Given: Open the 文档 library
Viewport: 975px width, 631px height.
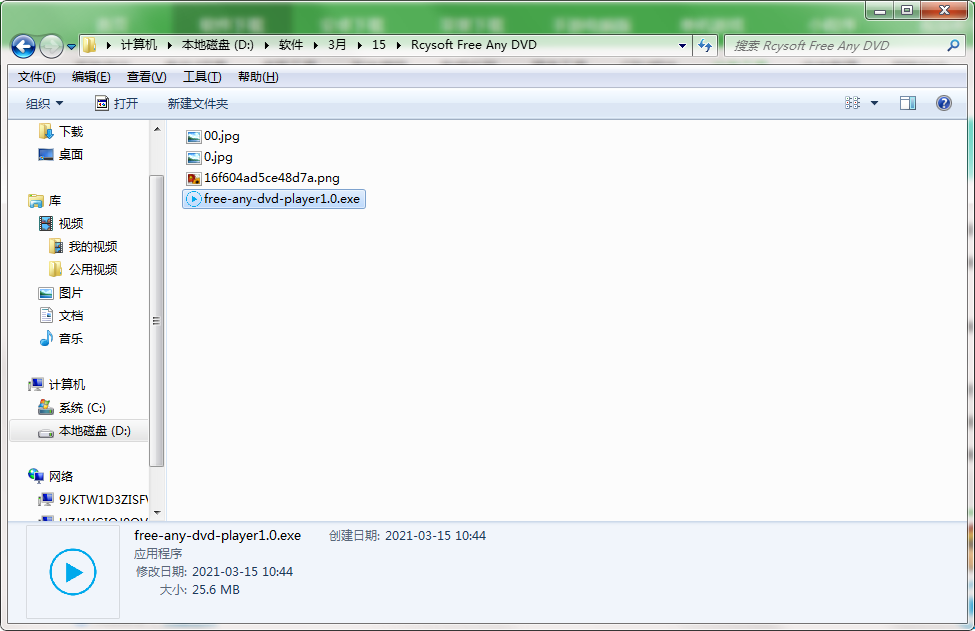Looking at the screenshot, I should (x=61, y=315).
